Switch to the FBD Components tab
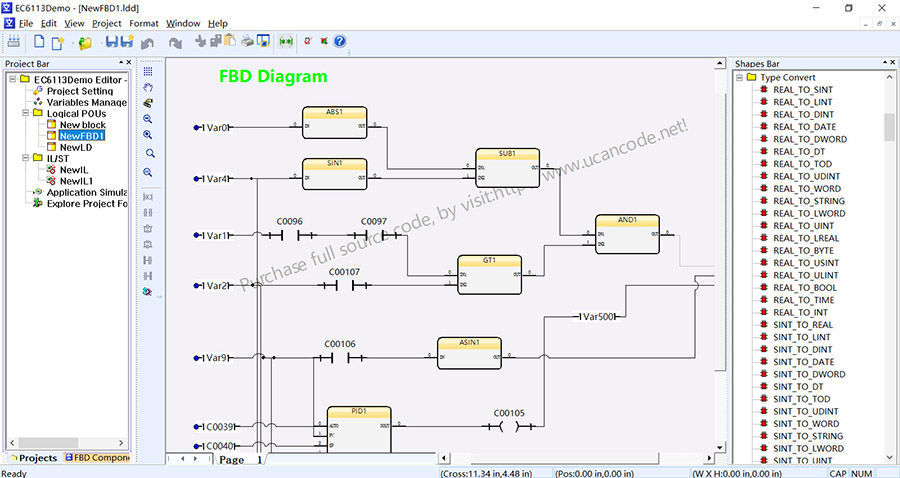Image resolution: width=900 pixels, height=478 pixels. (x=97, y=458)
